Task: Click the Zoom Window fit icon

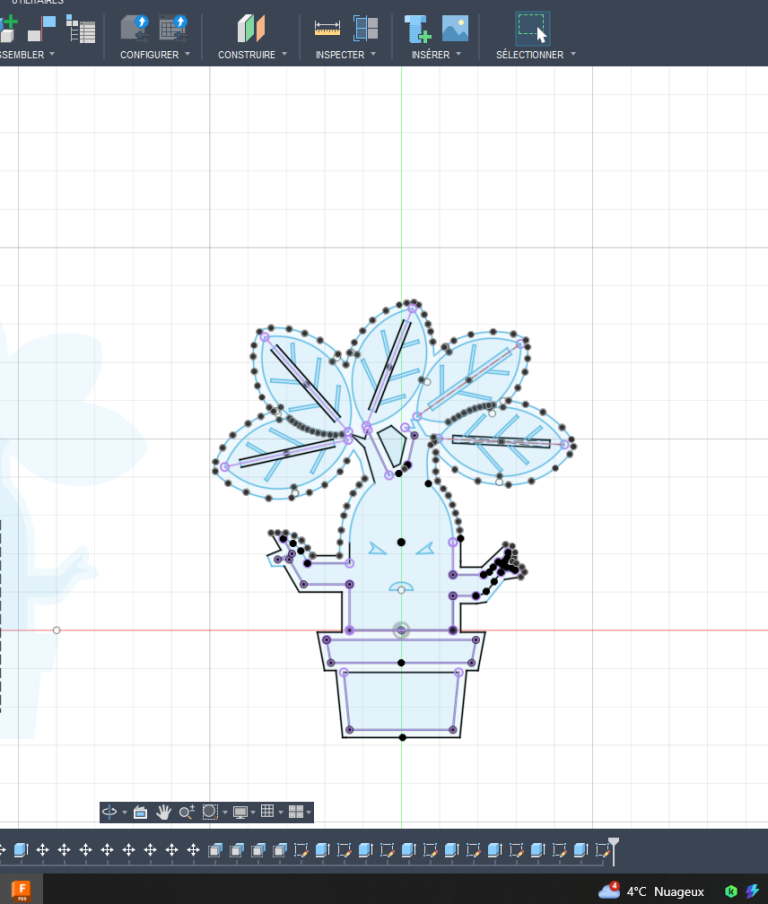Action: point(210,812)
